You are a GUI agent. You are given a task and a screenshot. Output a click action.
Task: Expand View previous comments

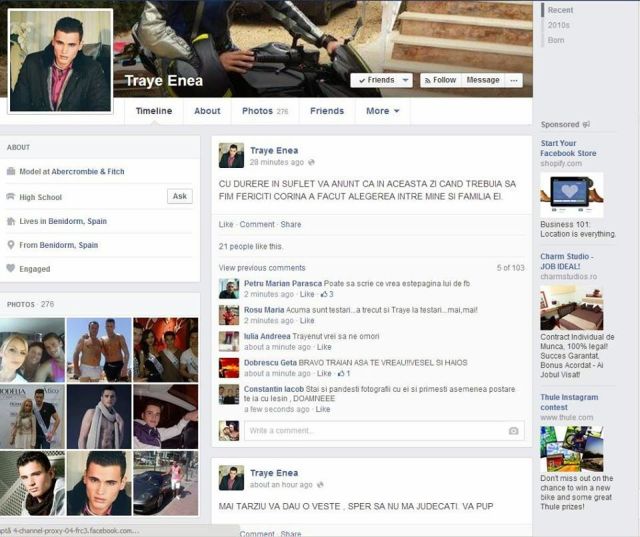[x=262, y=268]
